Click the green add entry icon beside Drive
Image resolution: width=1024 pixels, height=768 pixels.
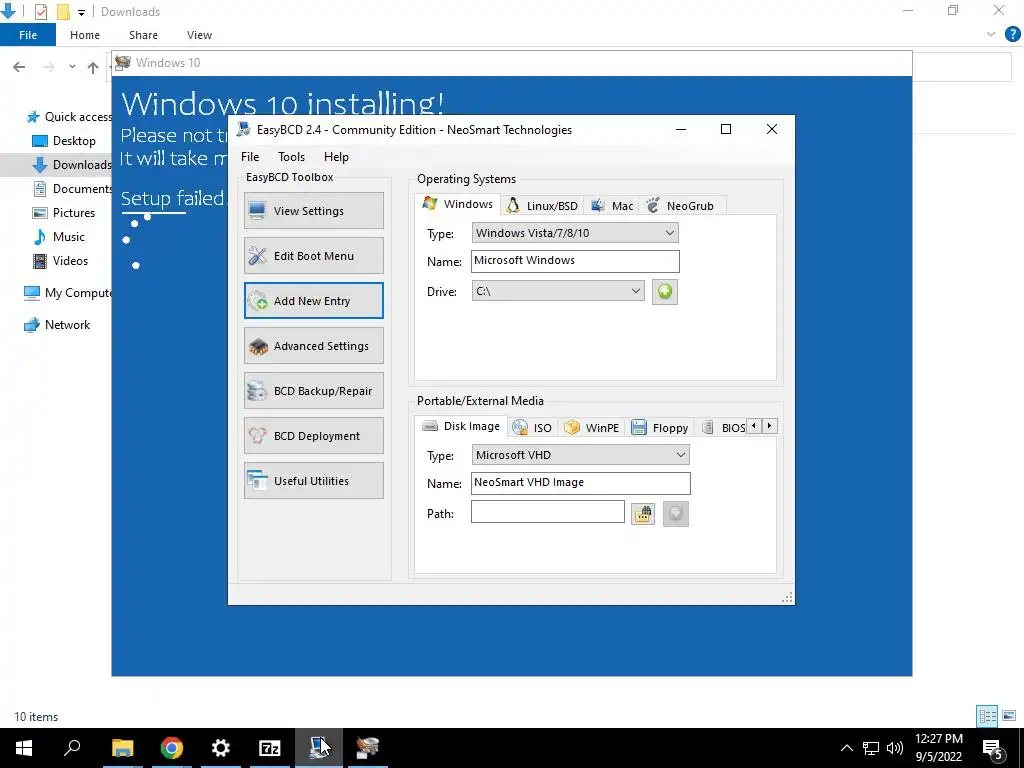pyautogui.click(x=665, y=291)
